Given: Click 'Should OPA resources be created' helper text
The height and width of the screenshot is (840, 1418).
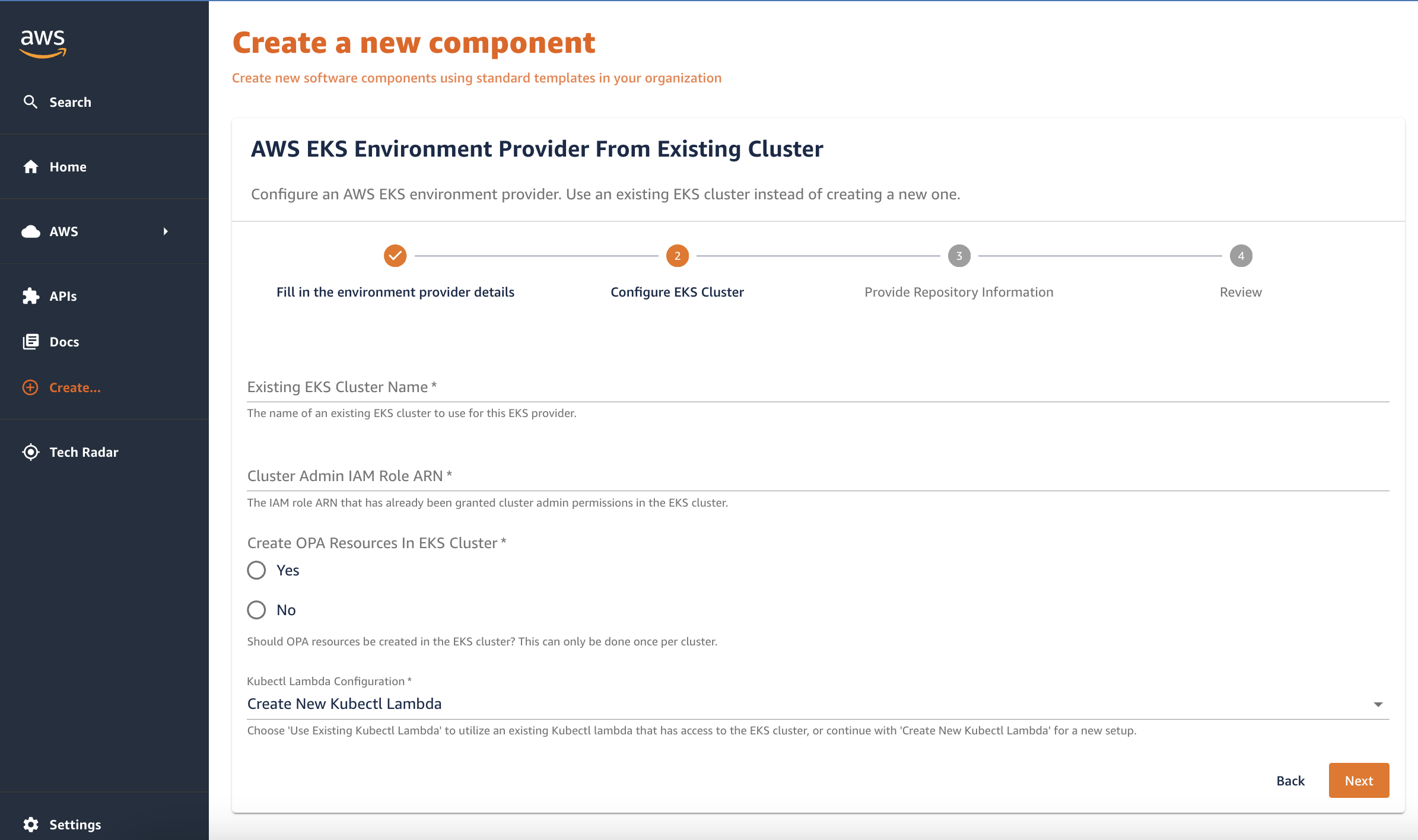Looking at the screenshot, I should (482, 641).
